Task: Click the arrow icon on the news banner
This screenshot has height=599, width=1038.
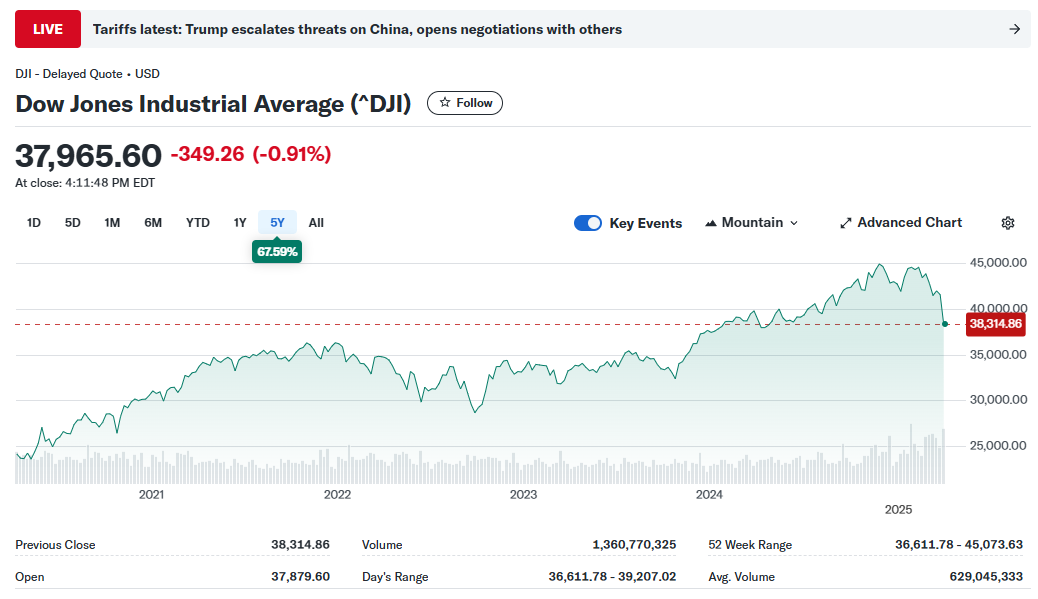Action: click(1014, 29)
